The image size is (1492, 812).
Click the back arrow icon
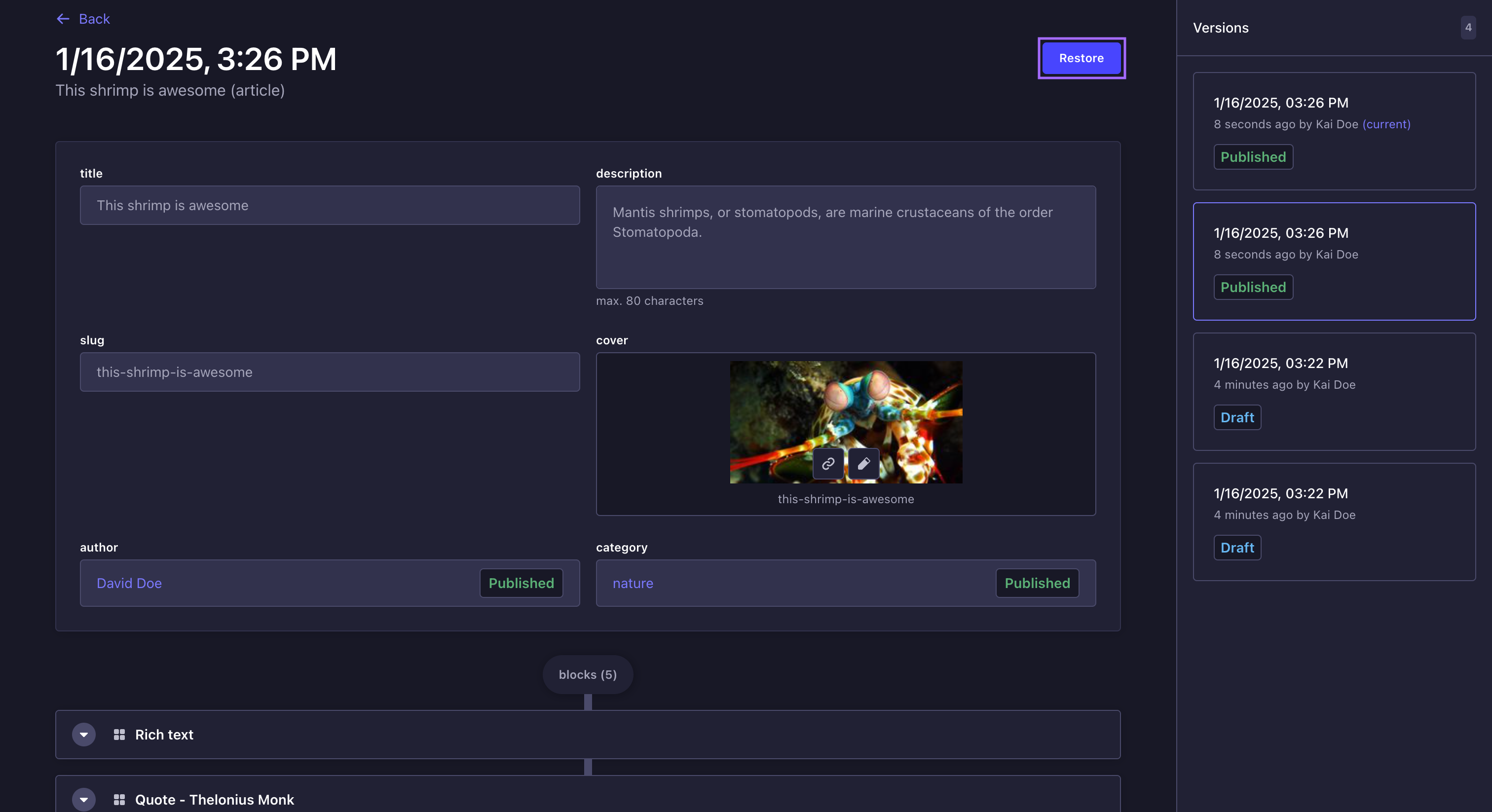click(x=64, y=19)
